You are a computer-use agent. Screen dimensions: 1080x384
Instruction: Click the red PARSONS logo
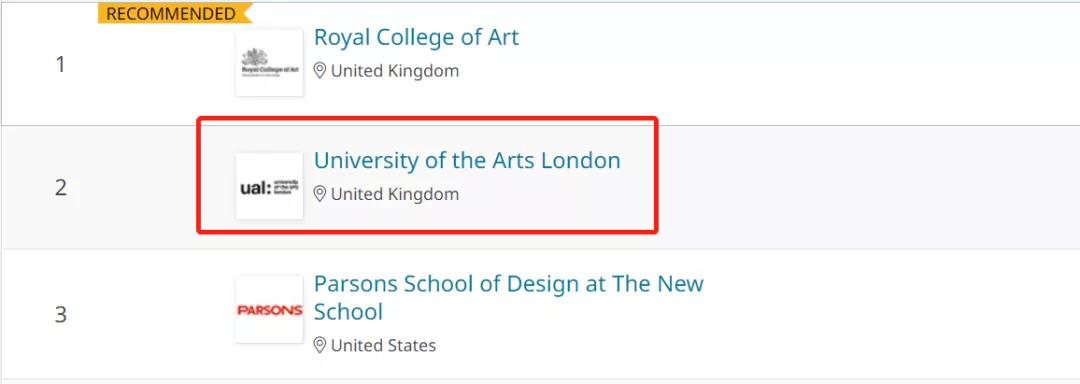pyautogui.click(x=269, y=310)
